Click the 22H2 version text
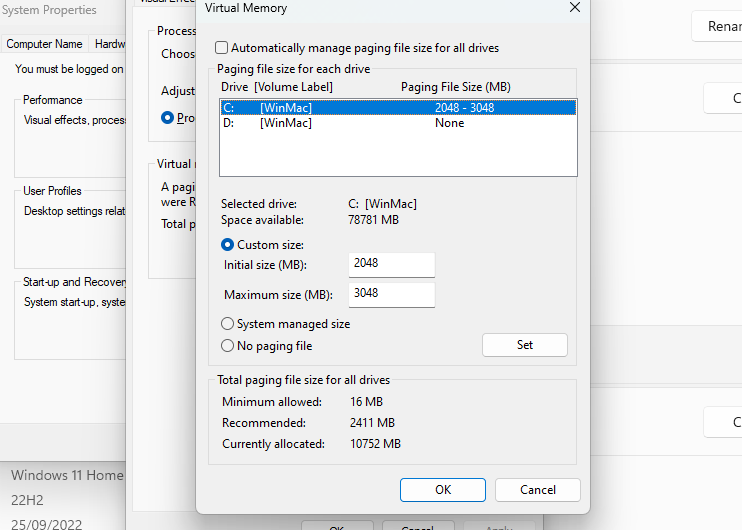Screen dimensions: 742x530 click(x=27, y=500)
